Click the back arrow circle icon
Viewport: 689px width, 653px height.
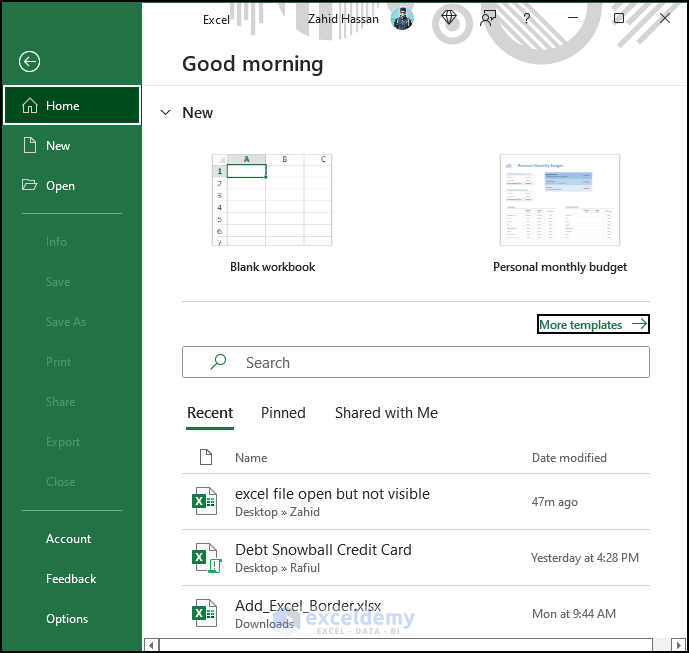point(29,62)
